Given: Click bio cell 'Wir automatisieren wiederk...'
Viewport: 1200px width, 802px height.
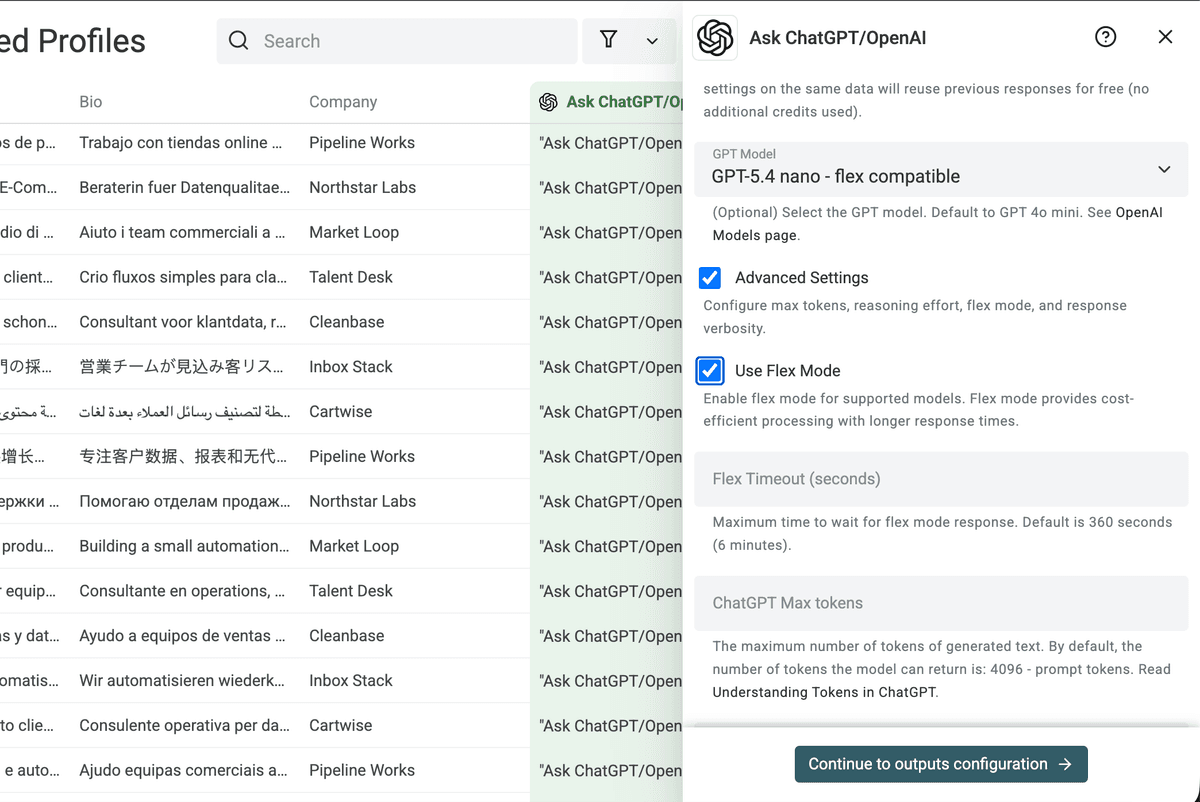Looking at the screenshot, I should (x=182, y=681).
